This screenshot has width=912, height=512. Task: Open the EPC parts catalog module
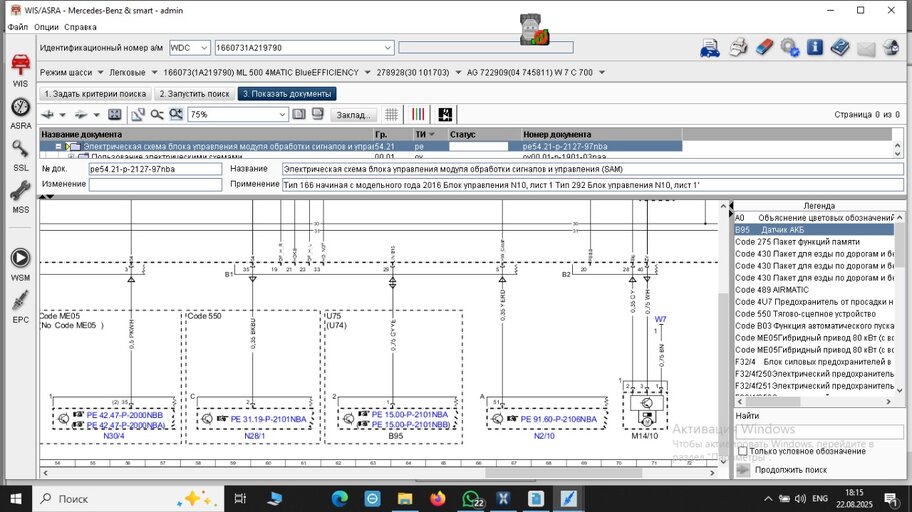[x=20, y=307]
